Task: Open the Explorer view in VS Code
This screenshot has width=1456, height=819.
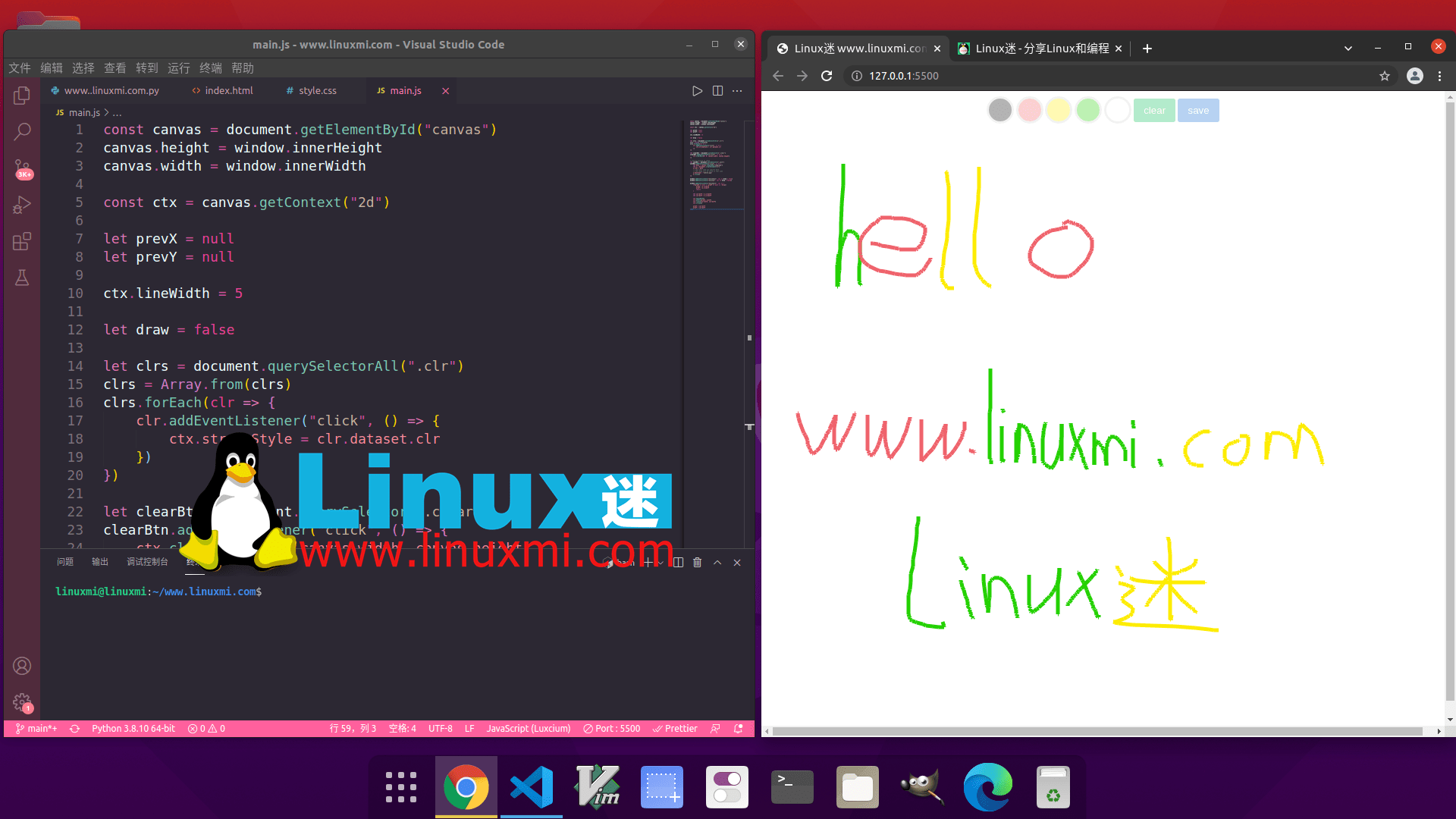Action: point(22,96)
